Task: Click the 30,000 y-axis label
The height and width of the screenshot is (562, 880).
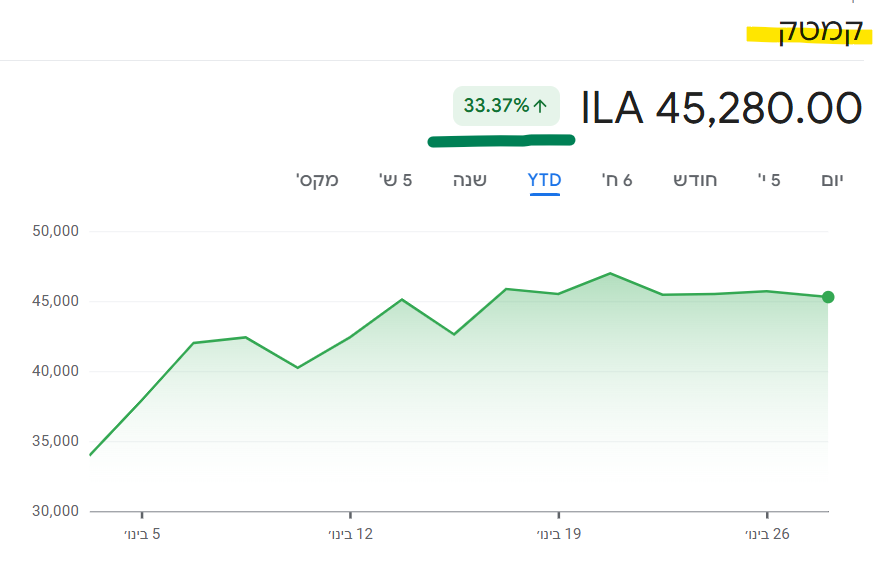Action: [55, 511]
